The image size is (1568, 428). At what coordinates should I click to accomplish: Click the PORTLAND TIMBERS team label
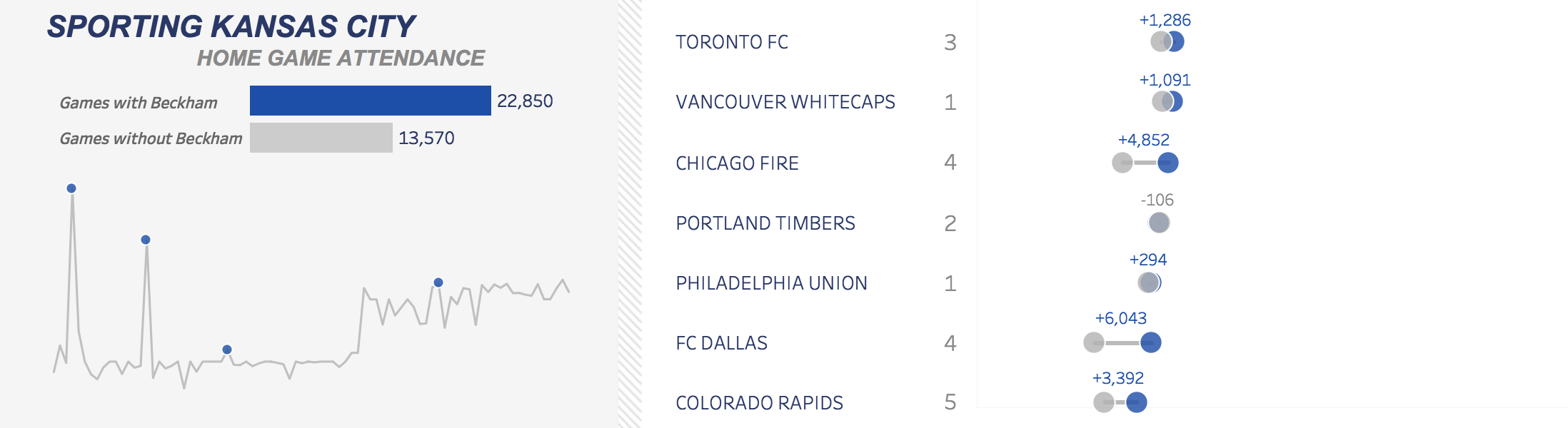[765, 223]
